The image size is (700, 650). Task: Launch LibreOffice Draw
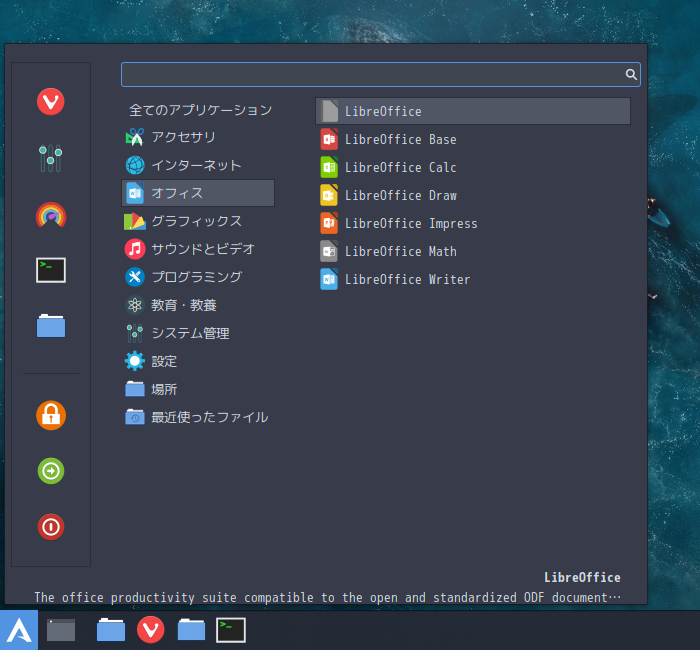[473, 196]
